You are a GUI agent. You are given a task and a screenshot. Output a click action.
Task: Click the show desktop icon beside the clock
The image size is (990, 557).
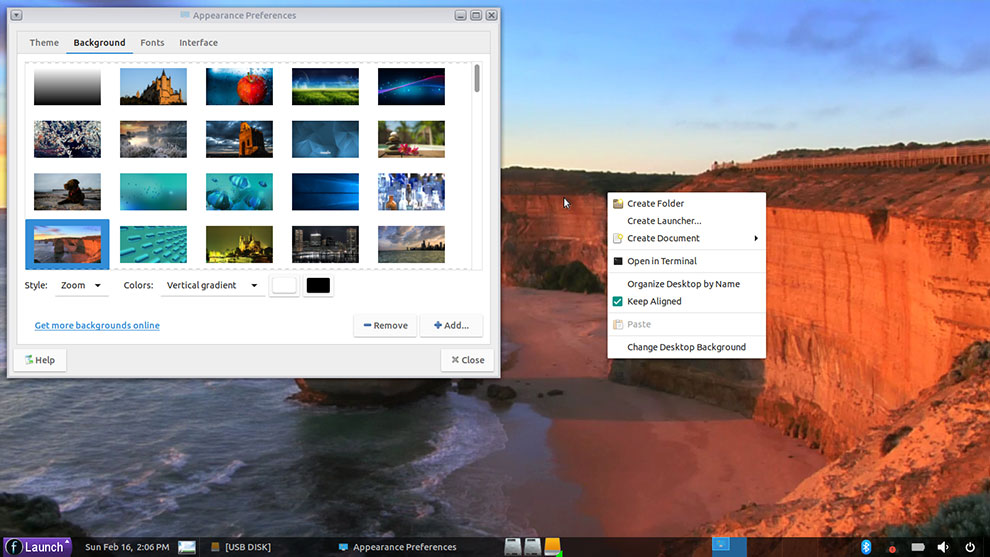tap(187, 547)
